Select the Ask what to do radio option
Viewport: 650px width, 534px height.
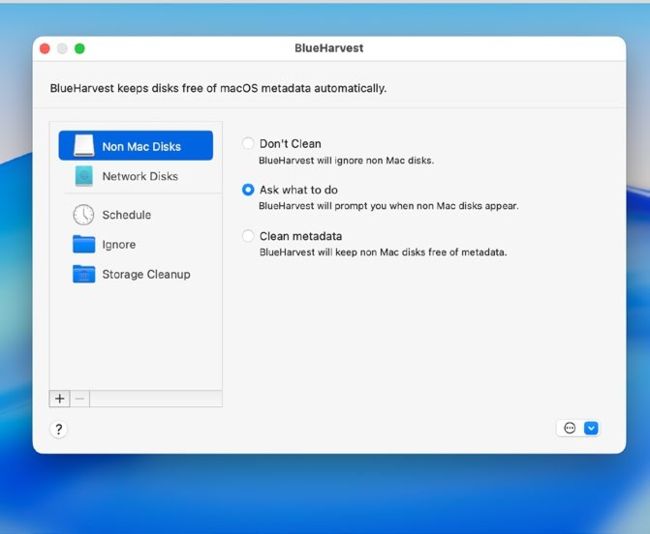tap(248, 190)
